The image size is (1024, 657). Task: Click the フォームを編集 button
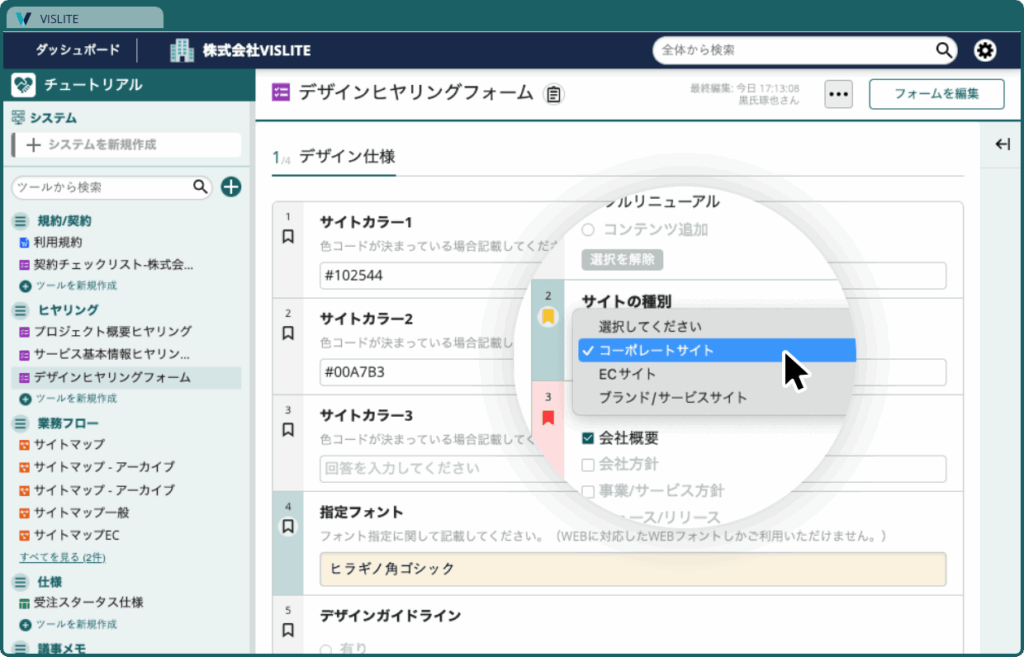click(936, 94)
